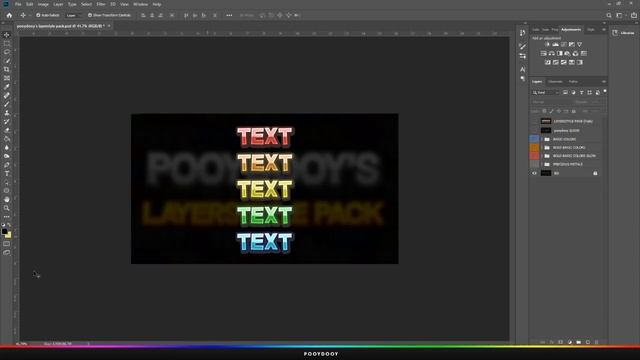Open the Image menu

coord(43,4)
